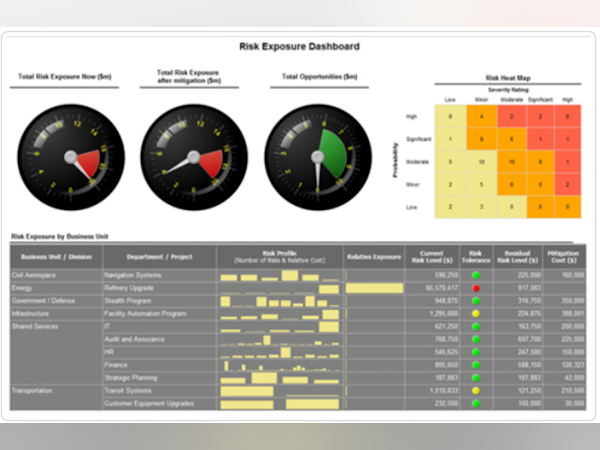Click the current risk value 65,570,417
This screenshot has width=600, height=450.
coord(442,288)
